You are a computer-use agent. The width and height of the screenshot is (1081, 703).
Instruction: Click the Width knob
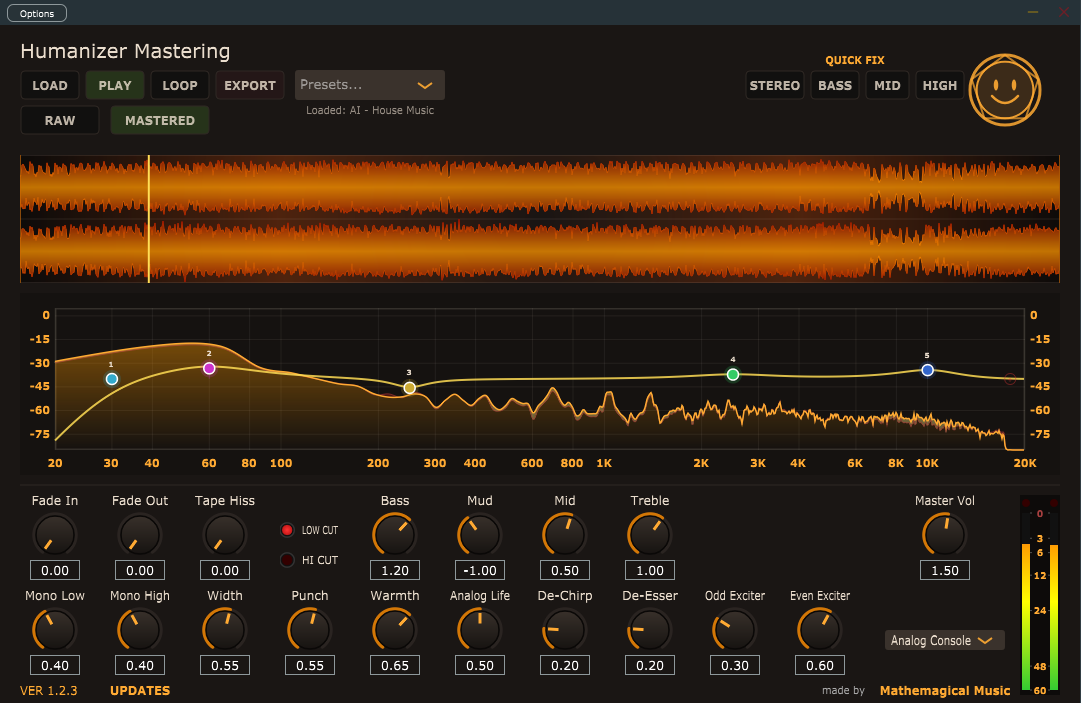(225, 630)
